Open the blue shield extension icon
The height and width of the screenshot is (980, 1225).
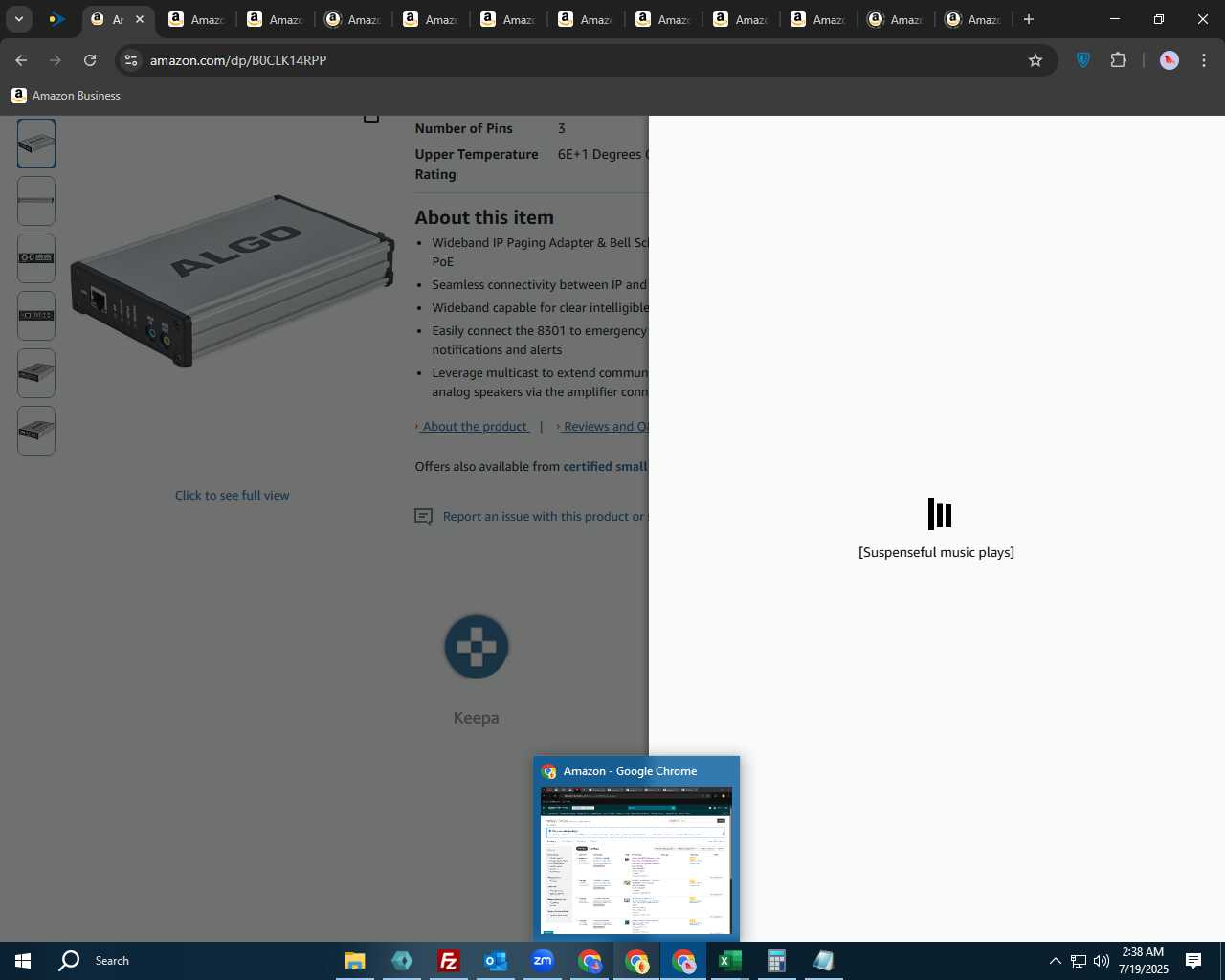[1083, 60]
